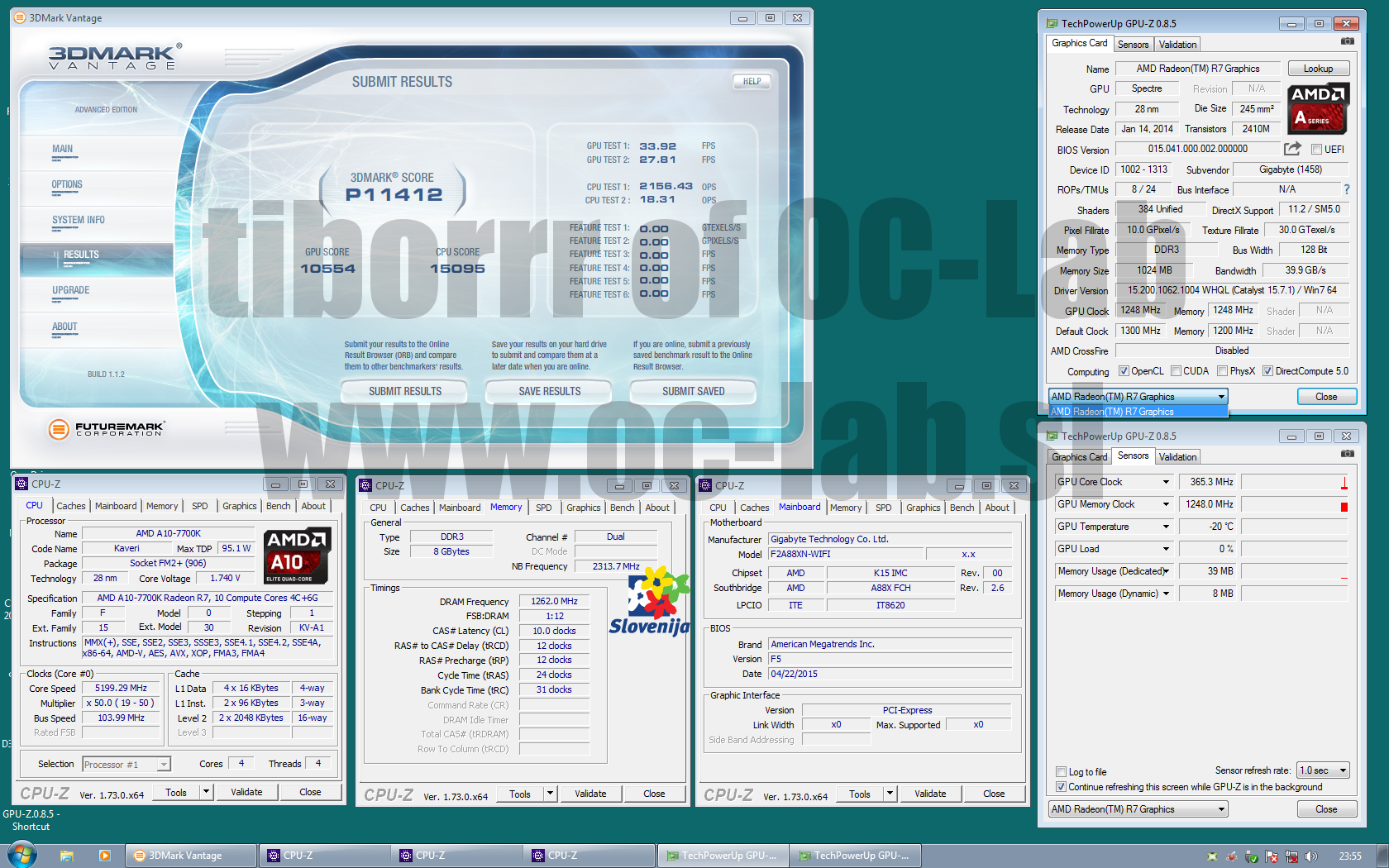Open UPGRADE in 3DMark sidebar
The width and height of the screenshot is (1389, 868).
click(71, 290)
